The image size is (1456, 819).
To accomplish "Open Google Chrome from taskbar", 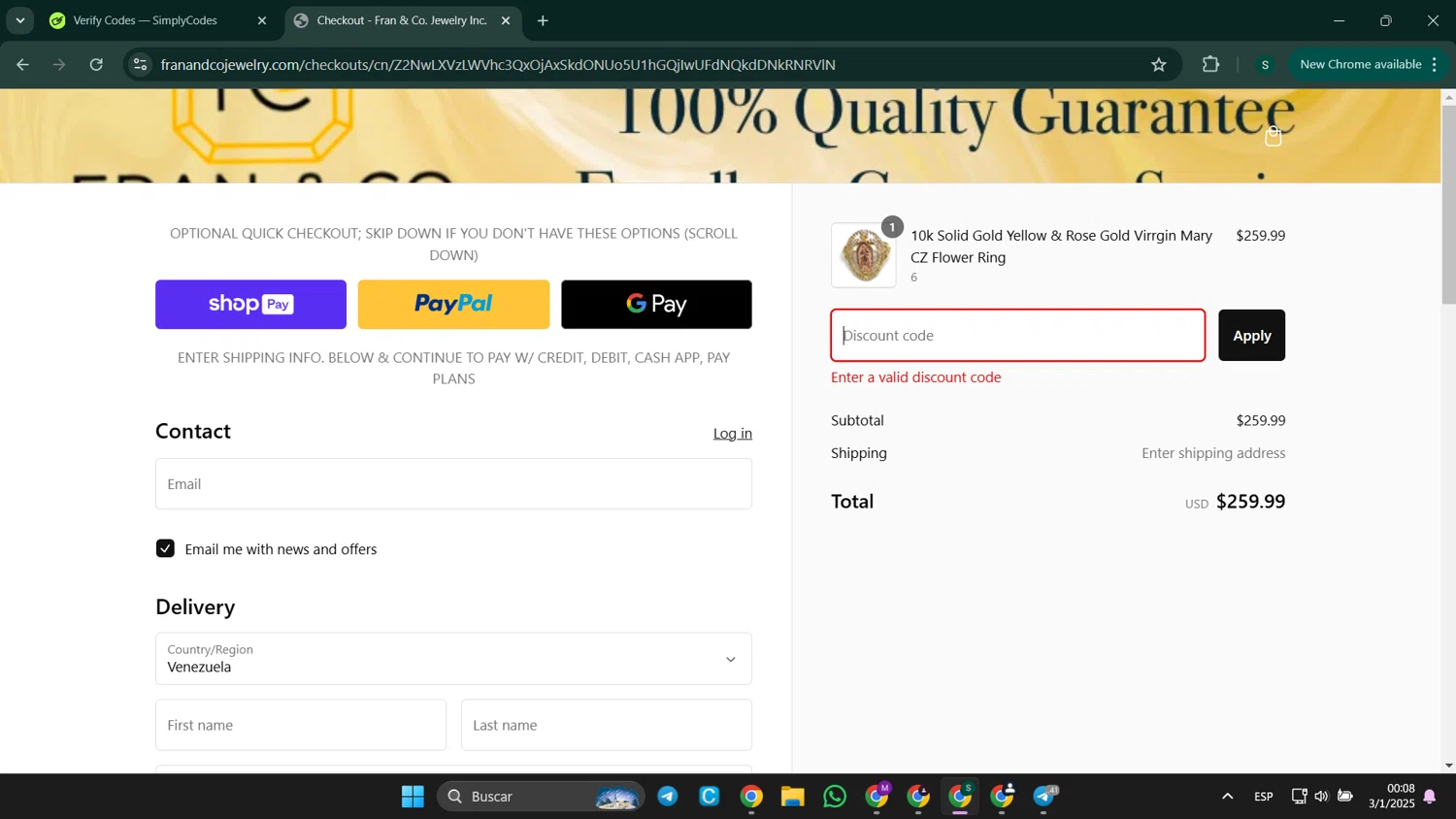I will click(x=751, y=797).
